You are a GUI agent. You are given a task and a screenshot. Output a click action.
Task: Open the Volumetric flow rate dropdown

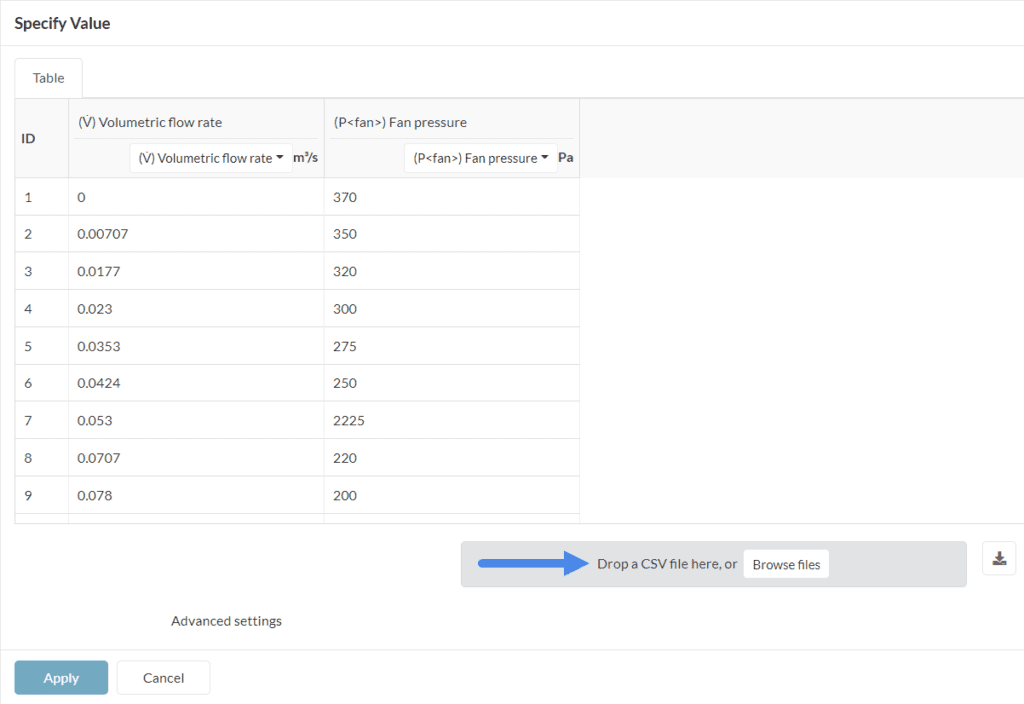pos(211,158)
